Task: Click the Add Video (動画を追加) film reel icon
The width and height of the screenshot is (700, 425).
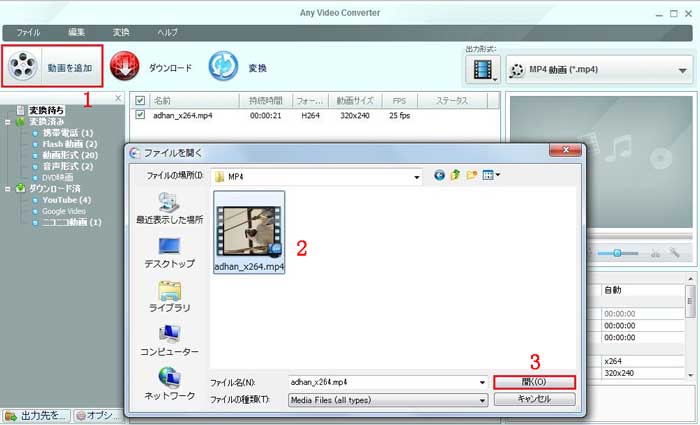Action: point(22,66)
